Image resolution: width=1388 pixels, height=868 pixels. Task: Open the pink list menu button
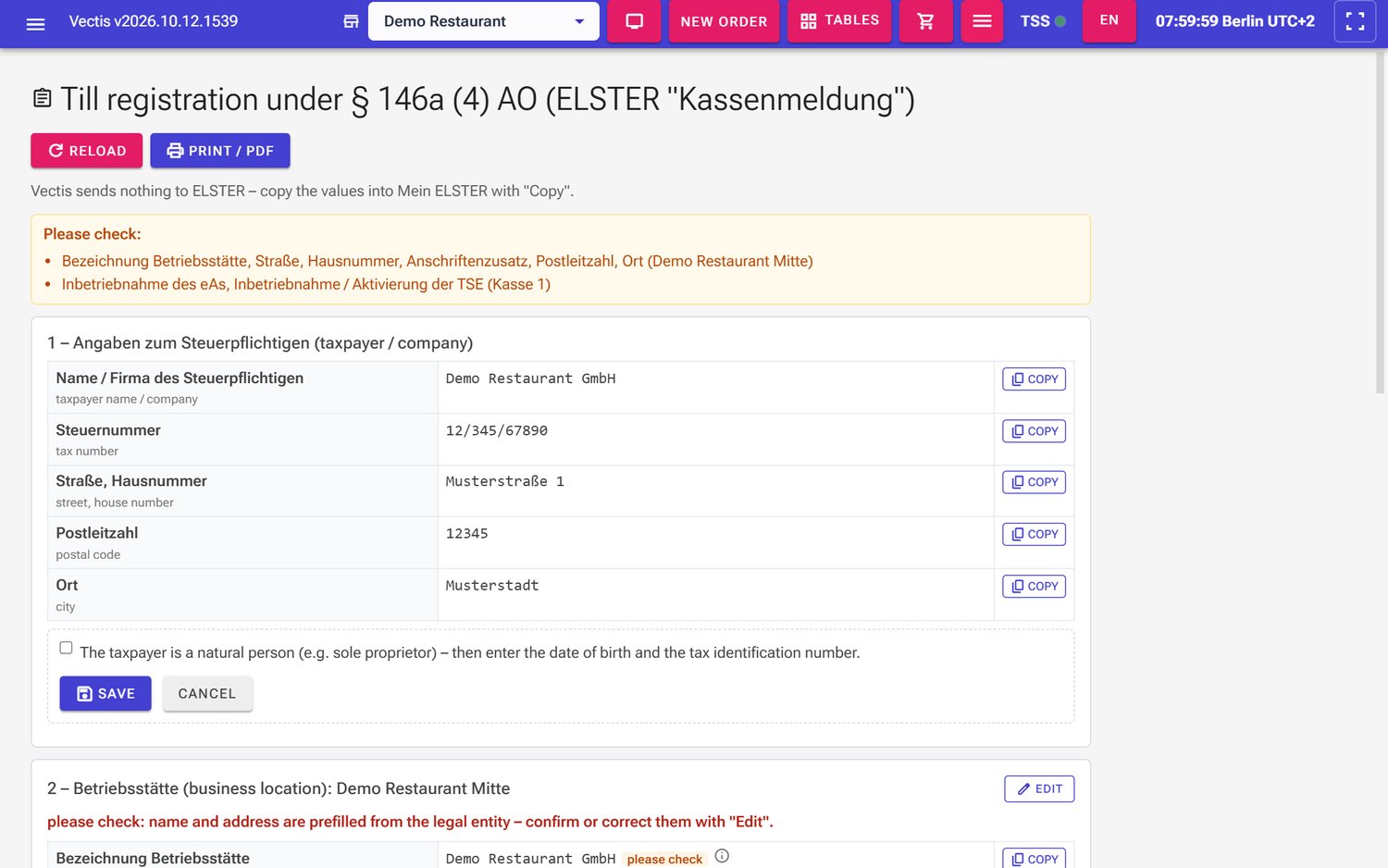(x=982, y=21)
